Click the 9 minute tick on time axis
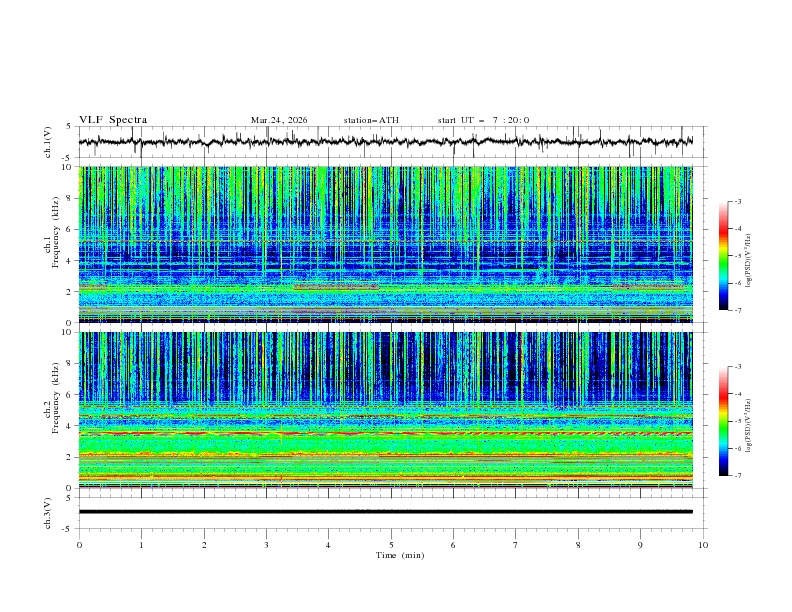Screen dimensions: 792x612 (x=641, y=545)
